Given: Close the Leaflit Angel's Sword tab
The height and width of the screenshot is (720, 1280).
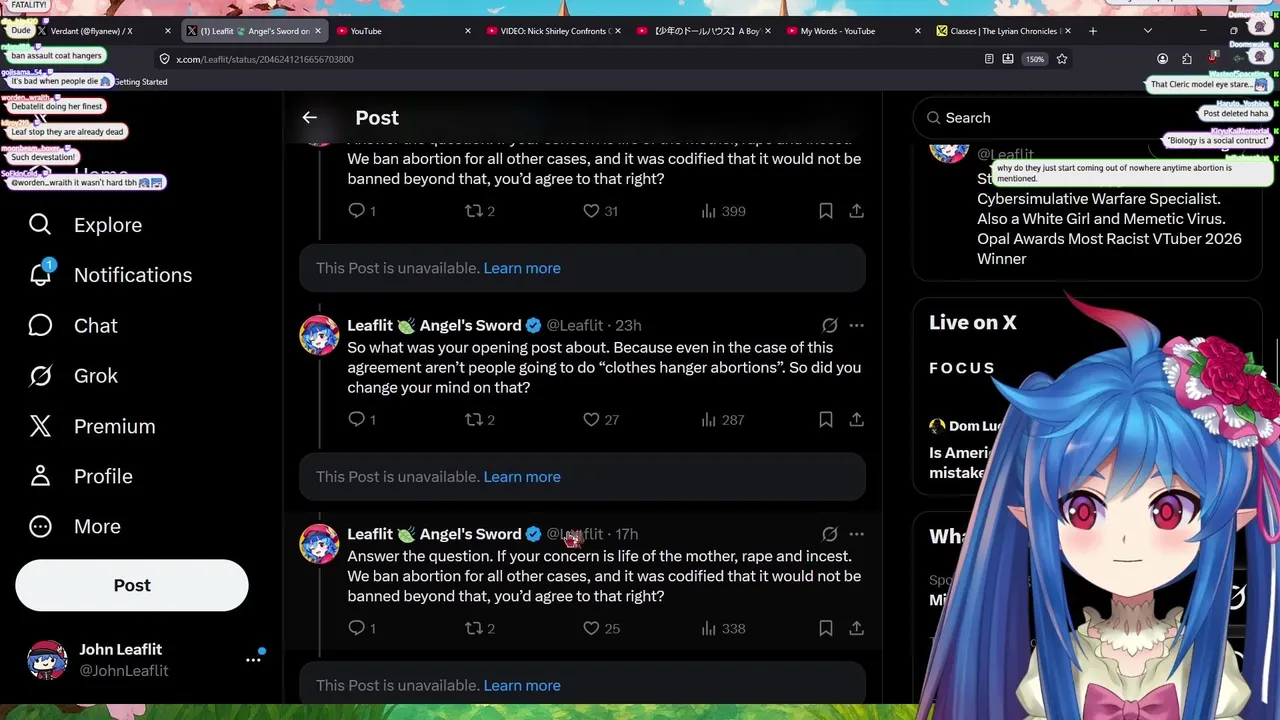Looking at the screenshot, I should [318, 31].
